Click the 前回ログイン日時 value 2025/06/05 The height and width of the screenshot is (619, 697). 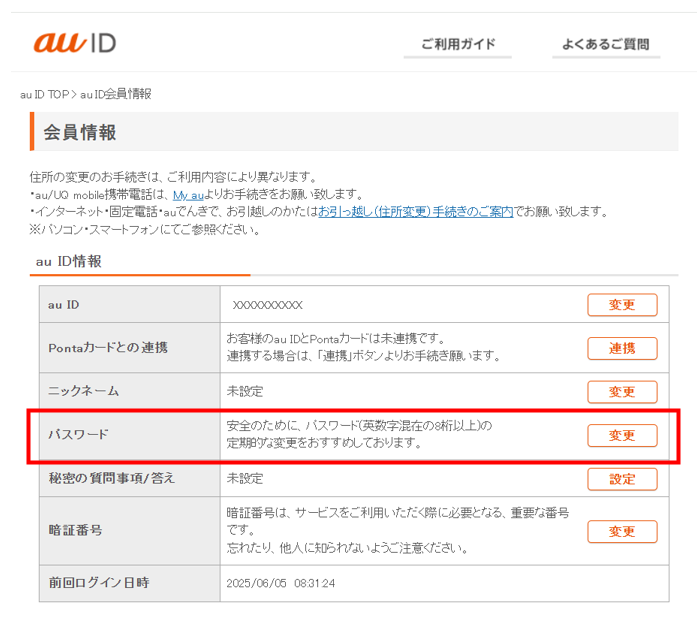click(x=256, y=583)
